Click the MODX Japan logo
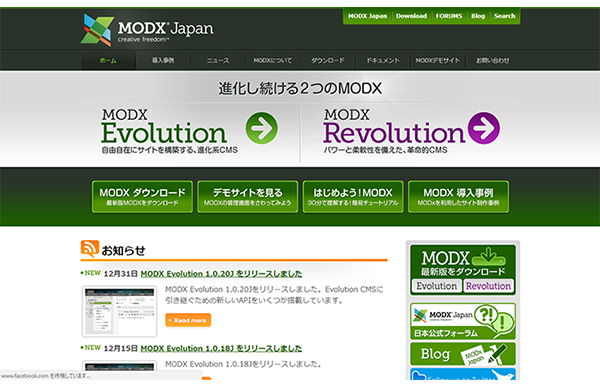600x388 pixels. 147,30
